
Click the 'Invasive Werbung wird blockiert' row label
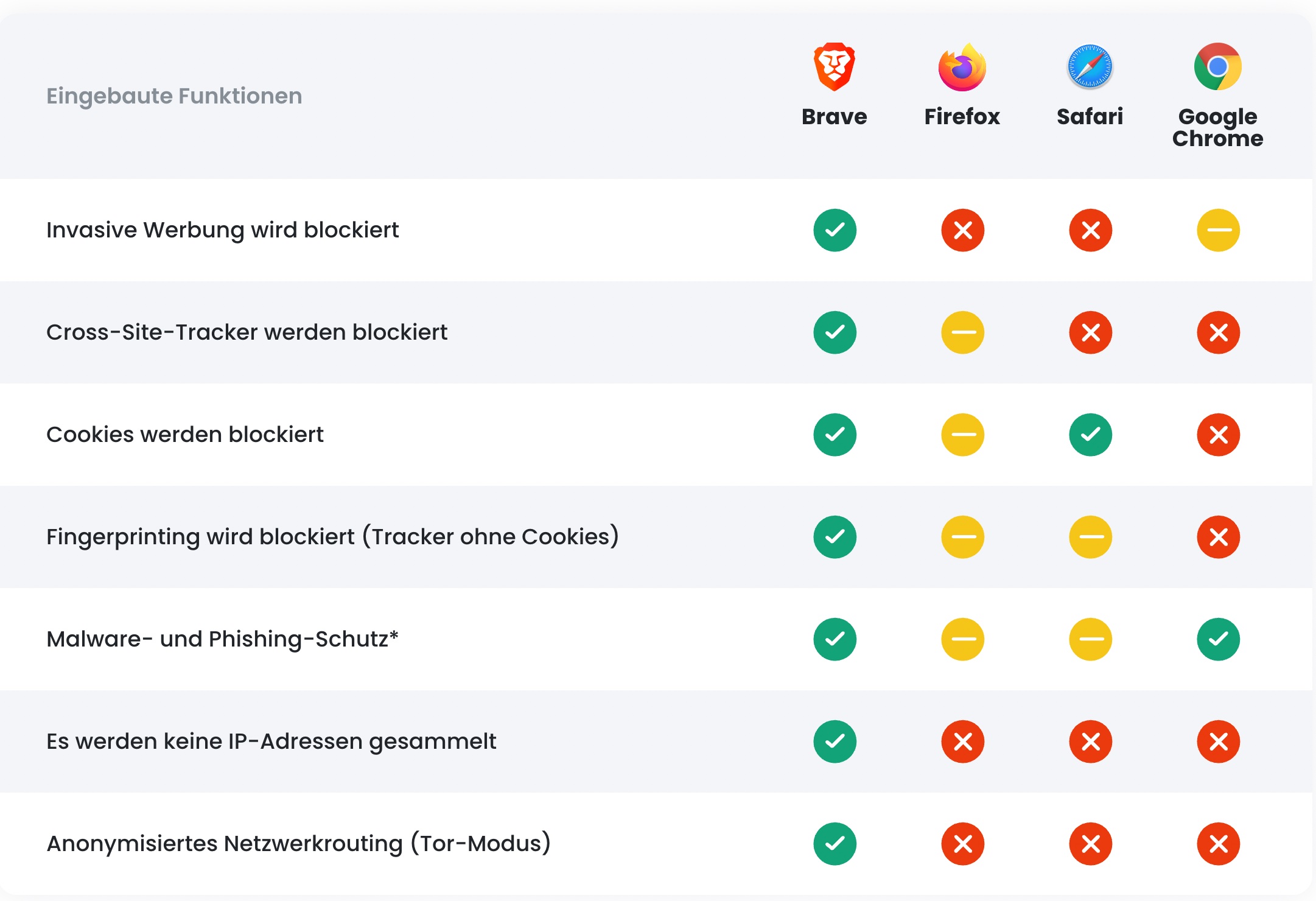tap(222, 230)
